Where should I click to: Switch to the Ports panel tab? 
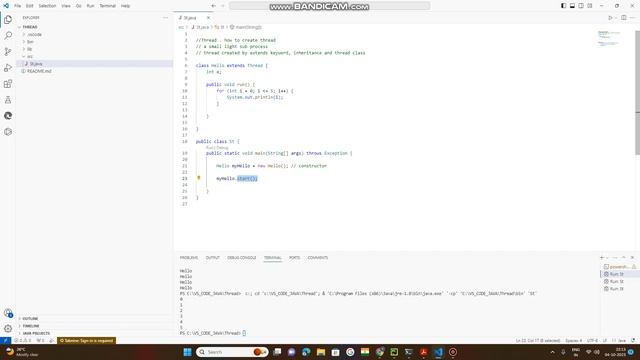294,258
